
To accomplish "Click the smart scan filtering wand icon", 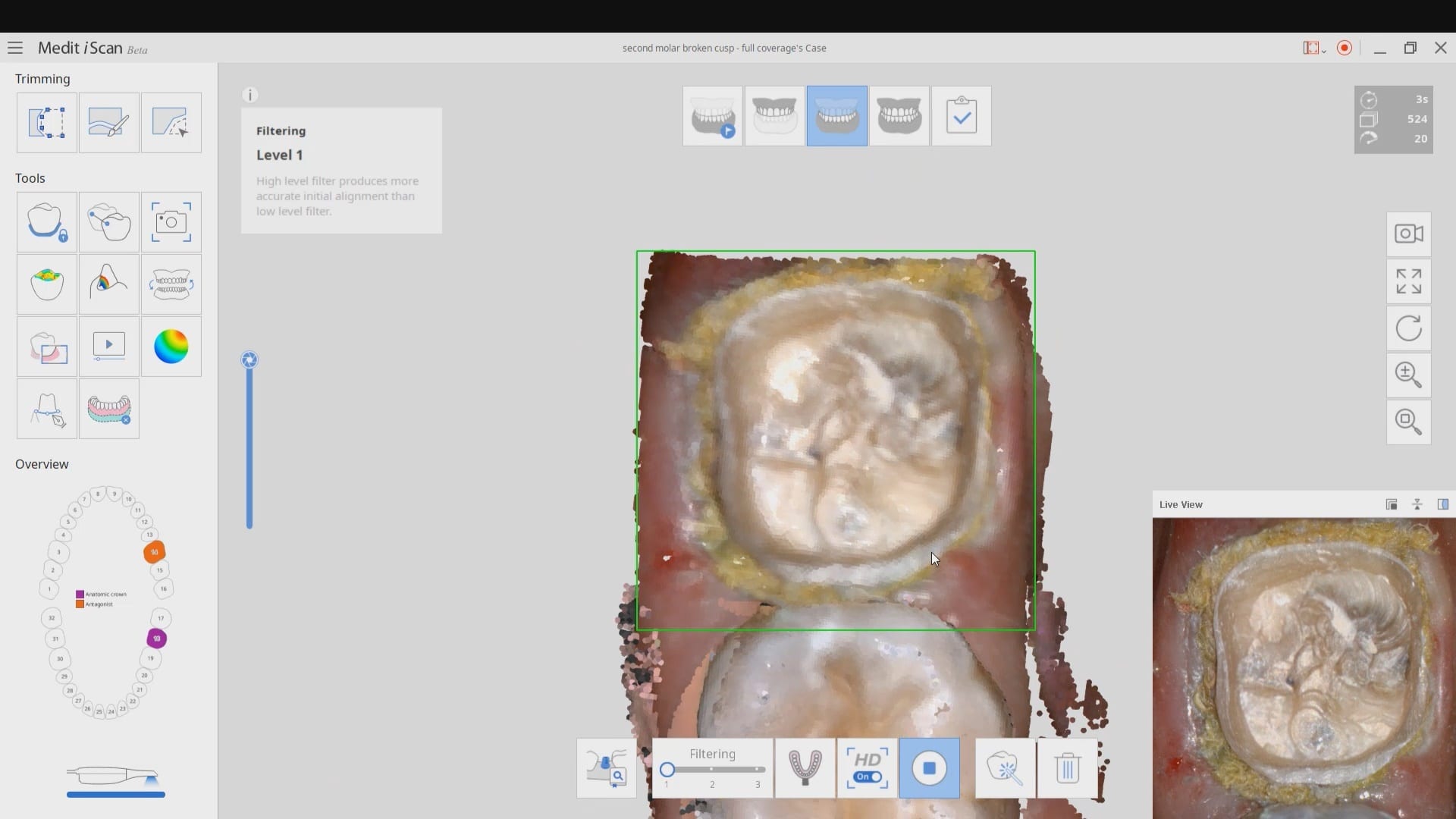I will pyautogui.click(x=1005, y=768).
